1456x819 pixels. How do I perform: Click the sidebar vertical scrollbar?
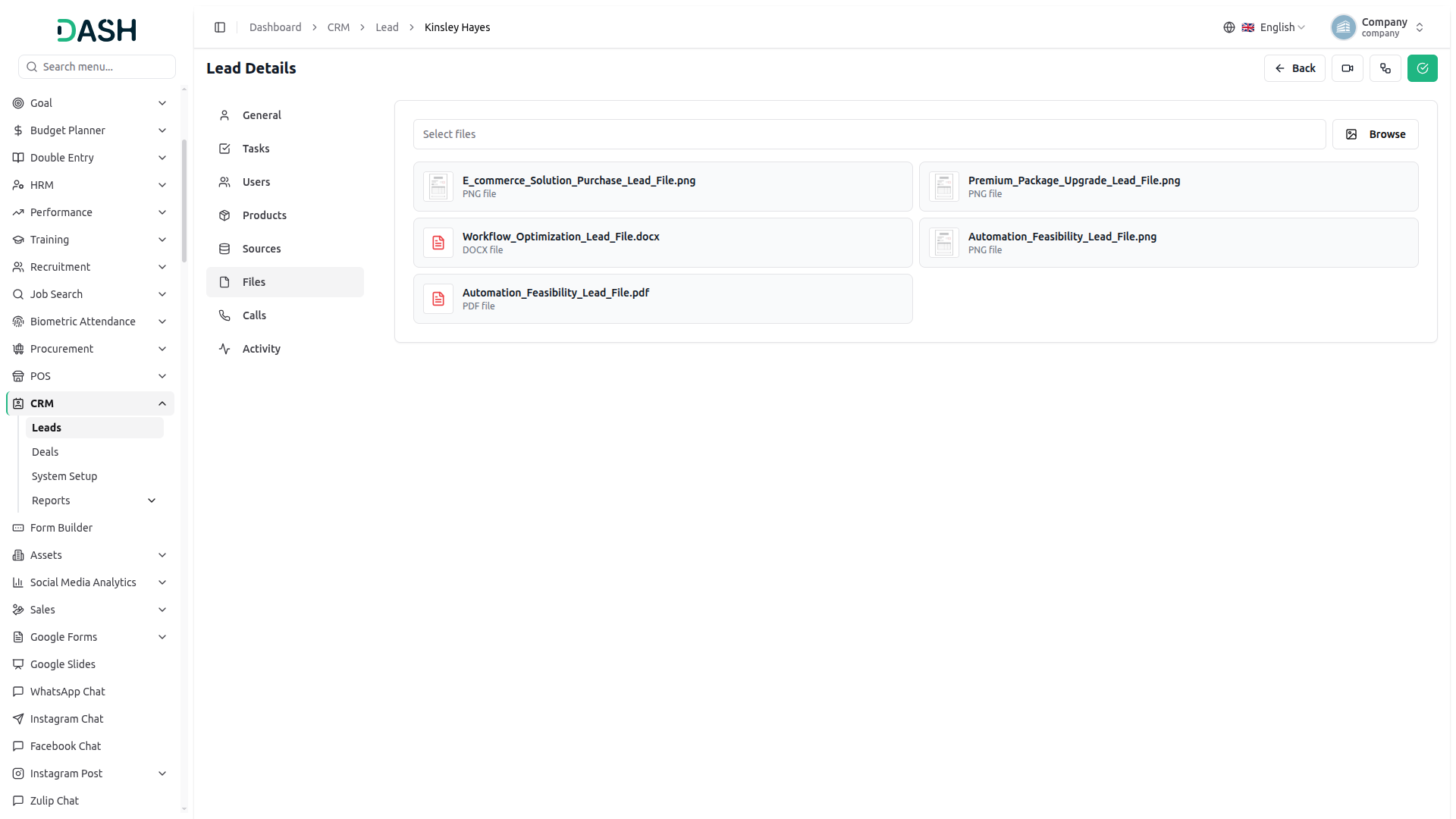tap(184, 202)
